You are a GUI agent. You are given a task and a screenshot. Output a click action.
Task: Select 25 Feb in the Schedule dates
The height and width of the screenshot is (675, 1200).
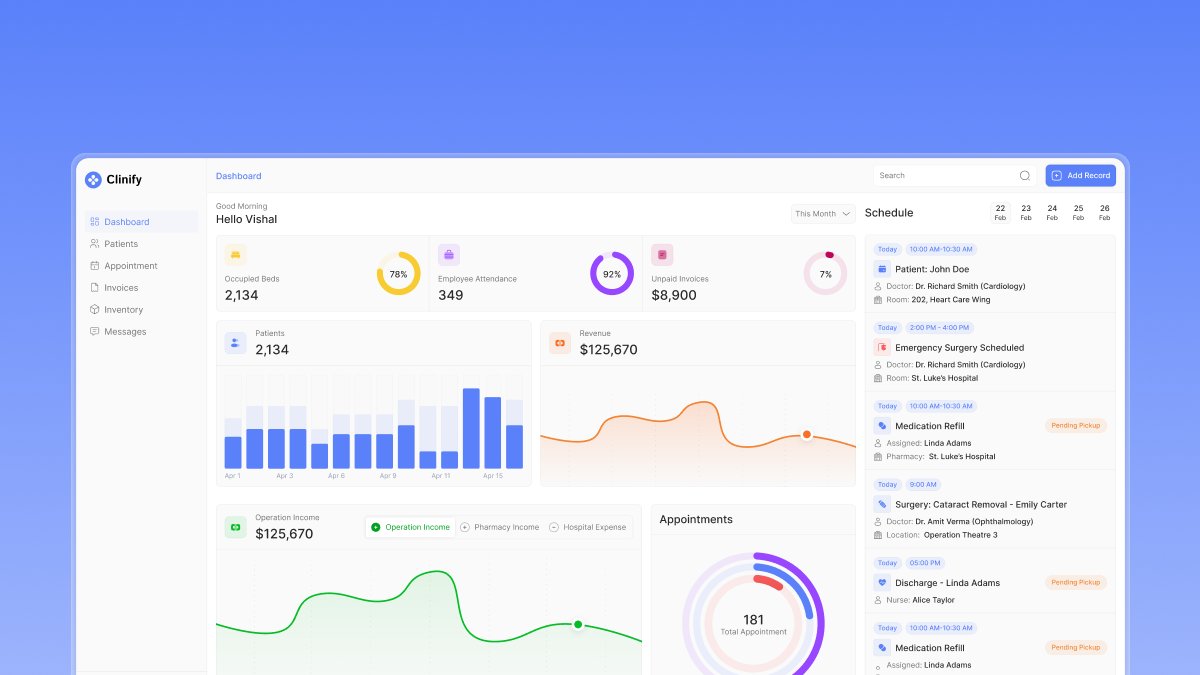(x=1078, y=212)
